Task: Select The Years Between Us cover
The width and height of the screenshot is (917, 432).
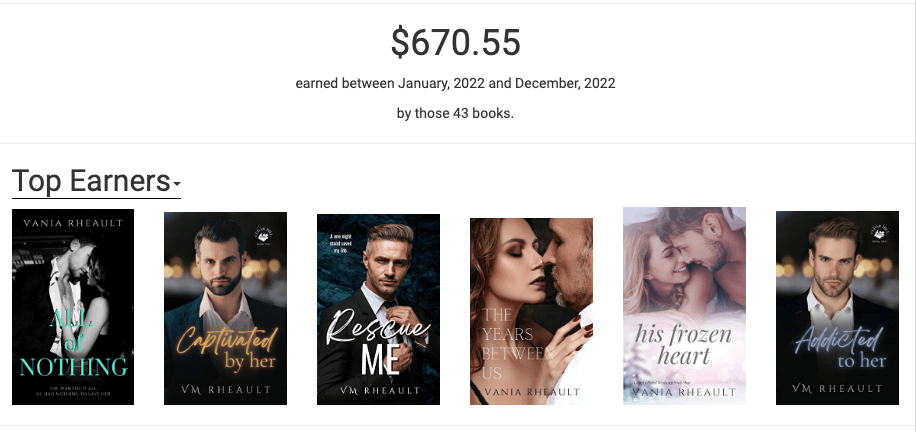Action: pyautogui.click(x=532, y=311)
